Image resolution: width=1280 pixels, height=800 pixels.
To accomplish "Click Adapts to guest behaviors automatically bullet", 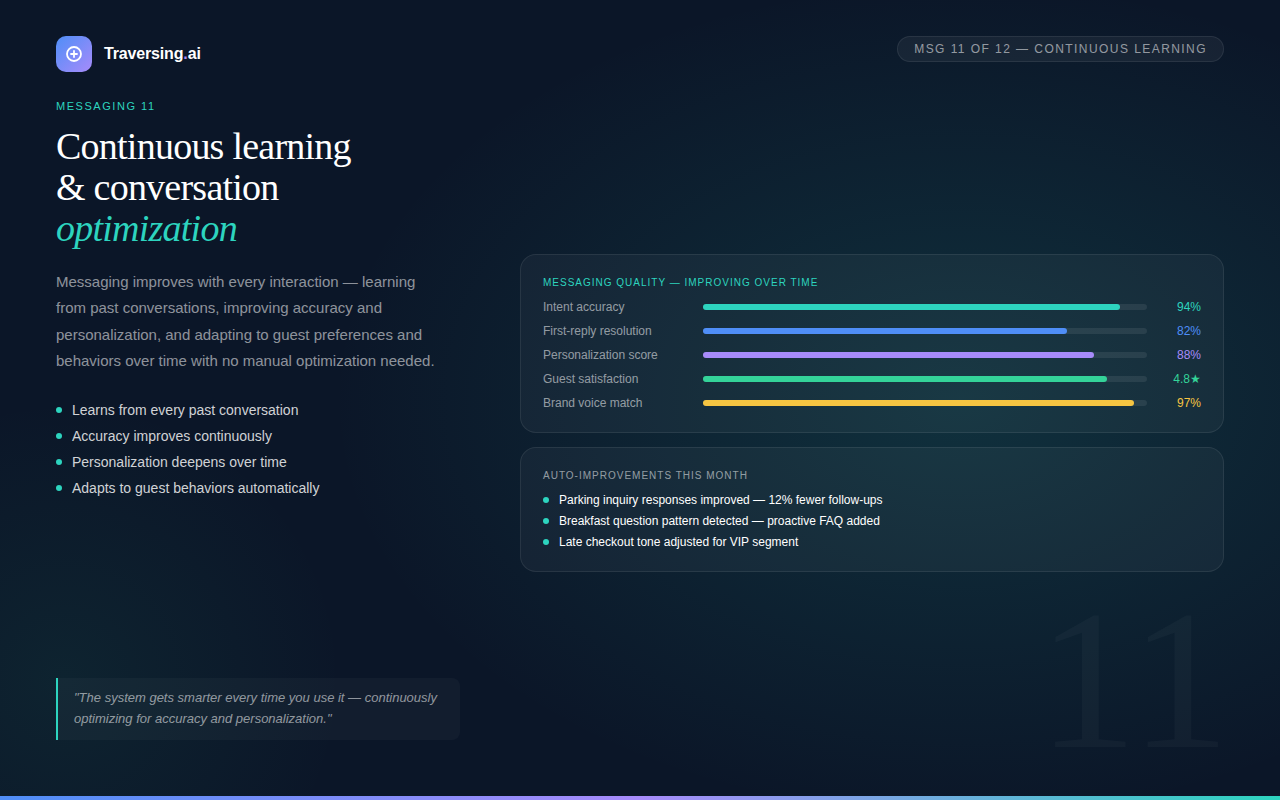I will [195, 488].
